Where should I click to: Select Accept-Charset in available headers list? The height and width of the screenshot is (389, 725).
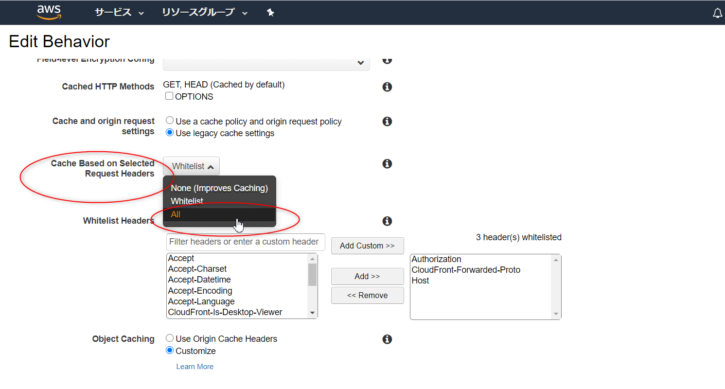pyautogui.click(x=237, y=269)
